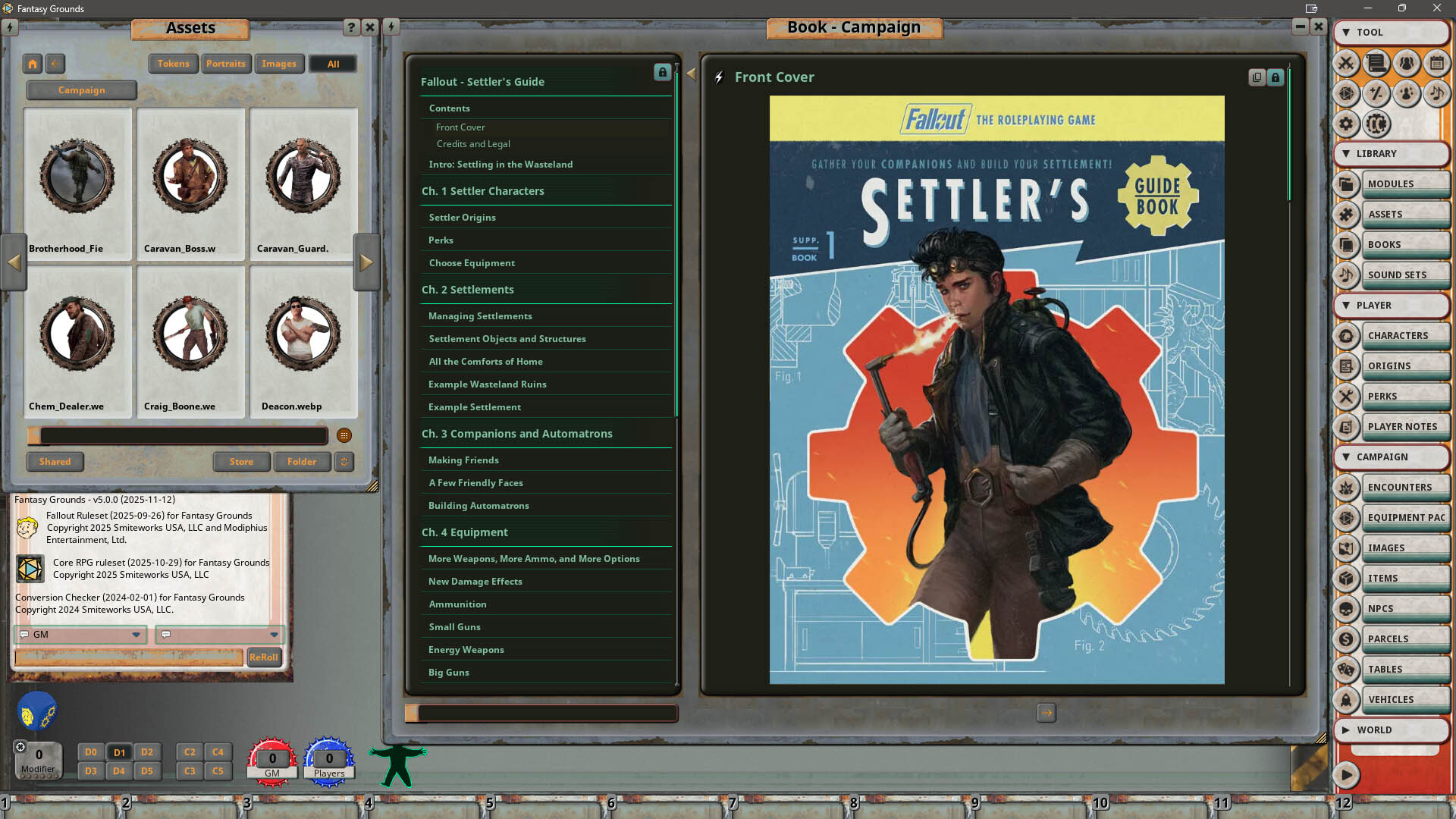The height and width of the screenshot is (819, 1456).
Task: Click the ReRoll button below the chat
Action: (x=264, y=657)
